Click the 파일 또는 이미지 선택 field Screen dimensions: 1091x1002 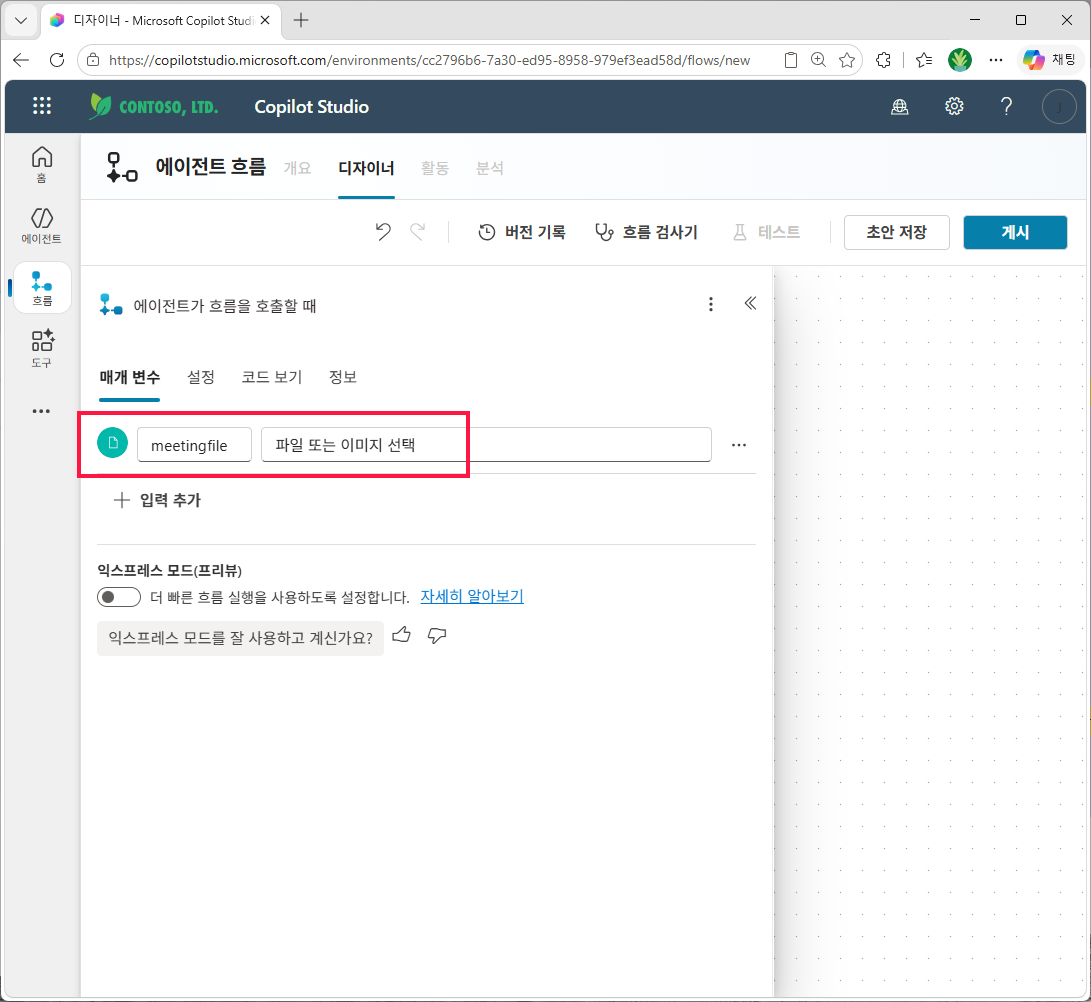(x=486, y=445)
